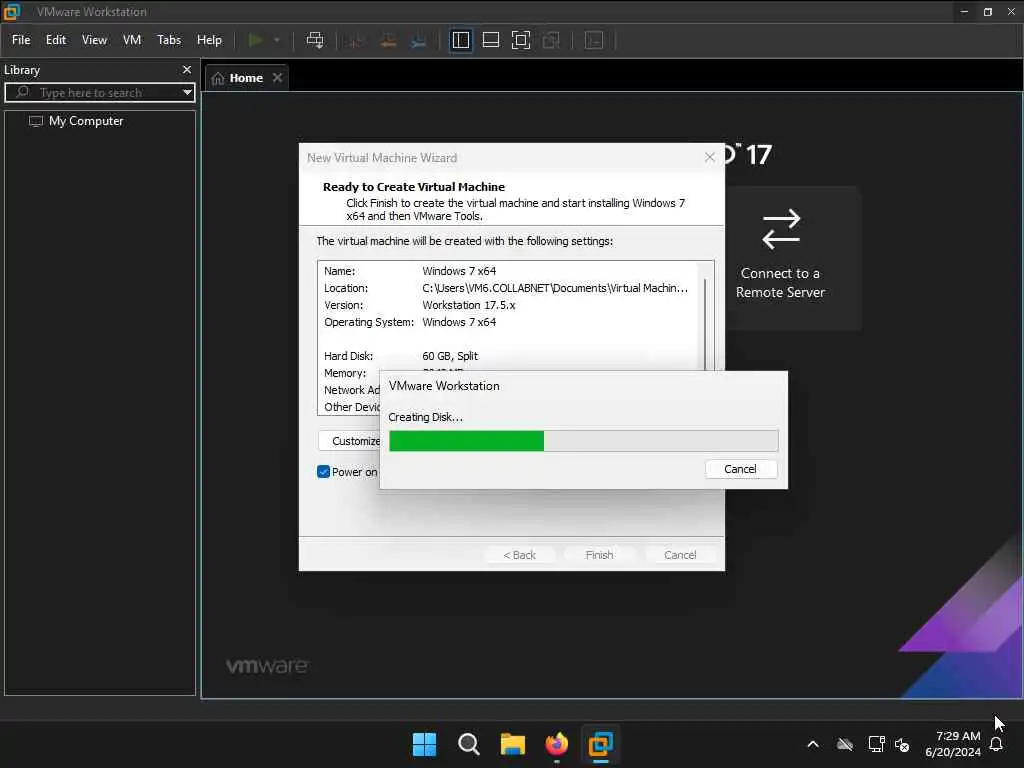The image size is (1024, 768).
Task: Click the Unity mode toolbar icon
Action: click(551, 40)
